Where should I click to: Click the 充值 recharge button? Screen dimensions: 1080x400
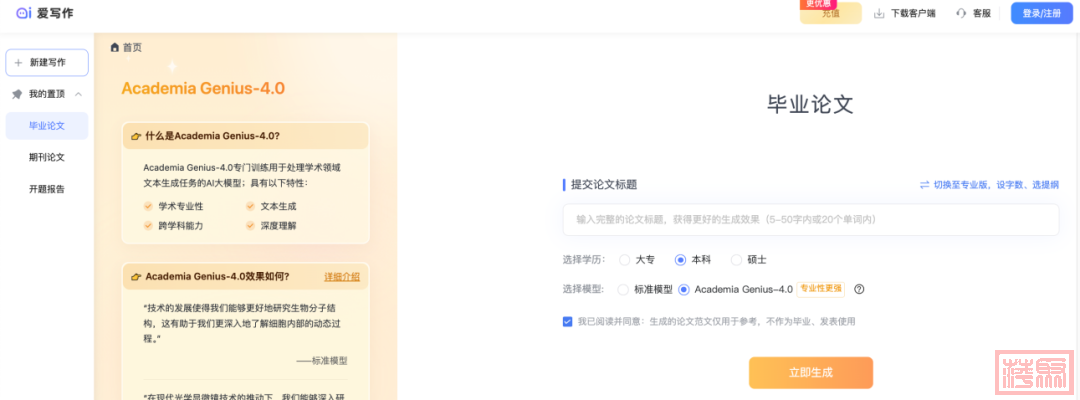click(830, 14)
